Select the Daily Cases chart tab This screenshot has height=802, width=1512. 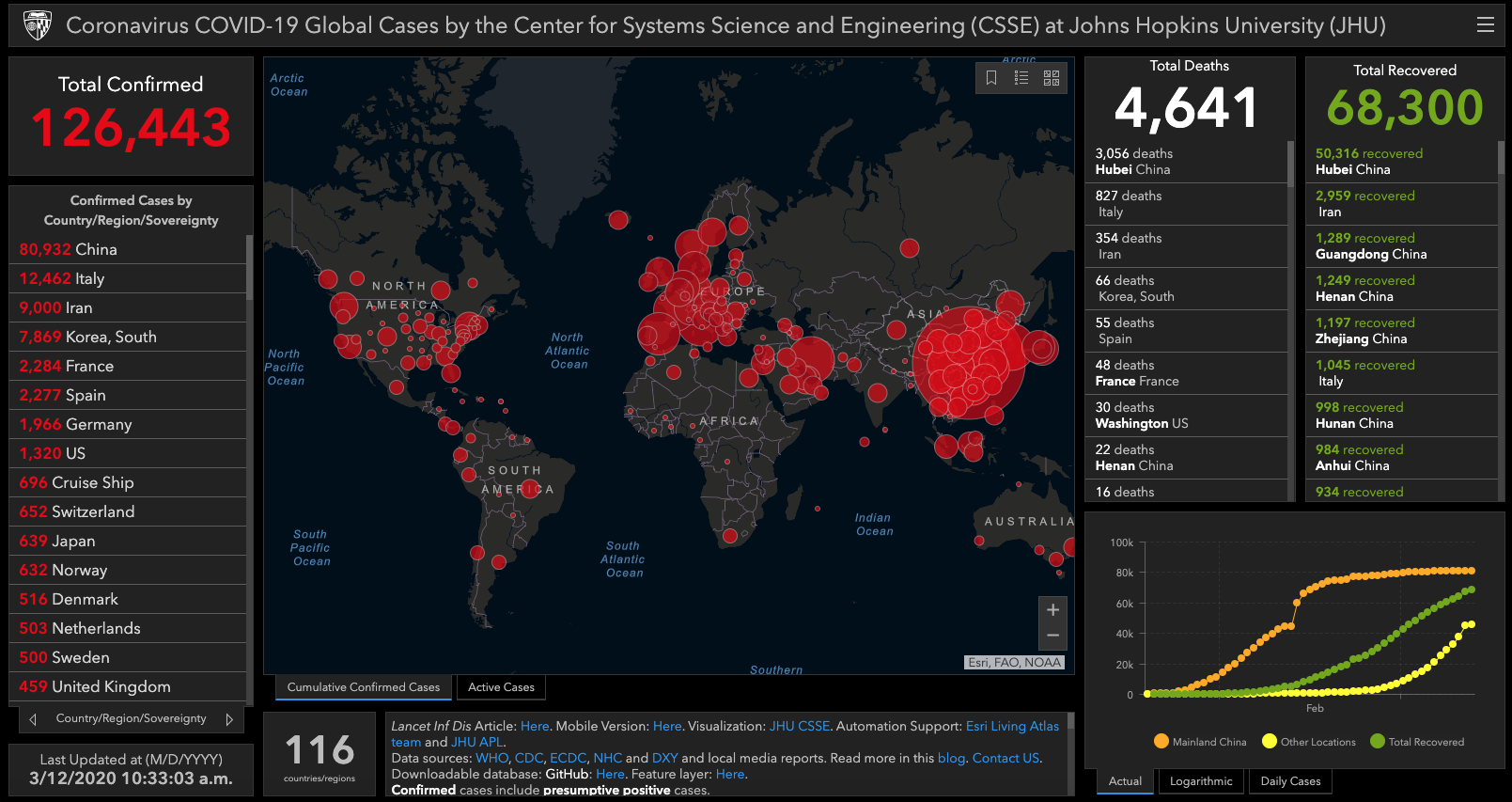[x=1290, y=781]
